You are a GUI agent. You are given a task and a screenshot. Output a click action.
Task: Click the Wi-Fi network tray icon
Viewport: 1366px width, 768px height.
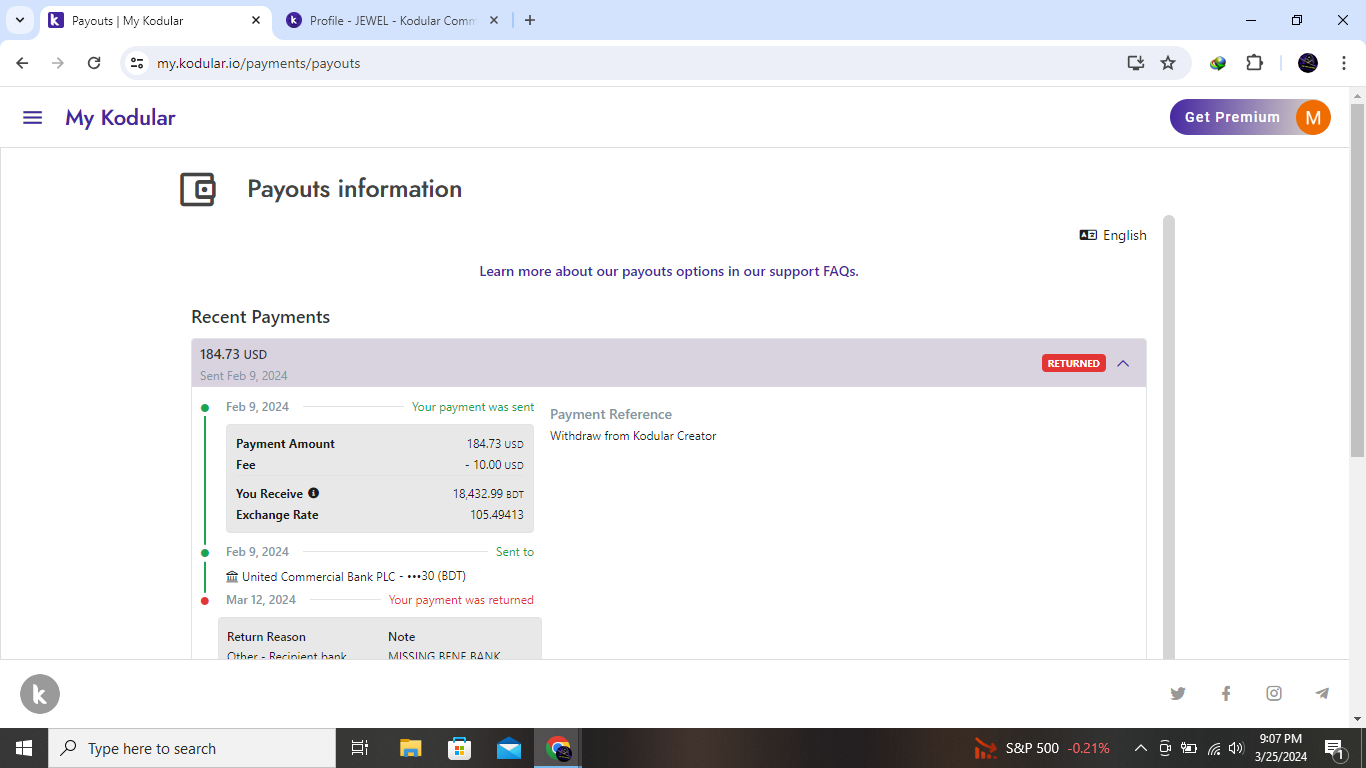(1213, 748)
